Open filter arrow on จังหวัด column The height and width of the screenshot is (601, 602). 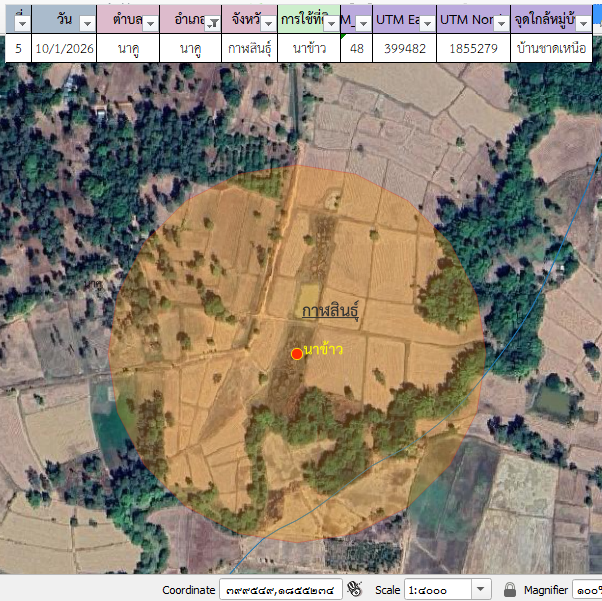tap(267, 23)
